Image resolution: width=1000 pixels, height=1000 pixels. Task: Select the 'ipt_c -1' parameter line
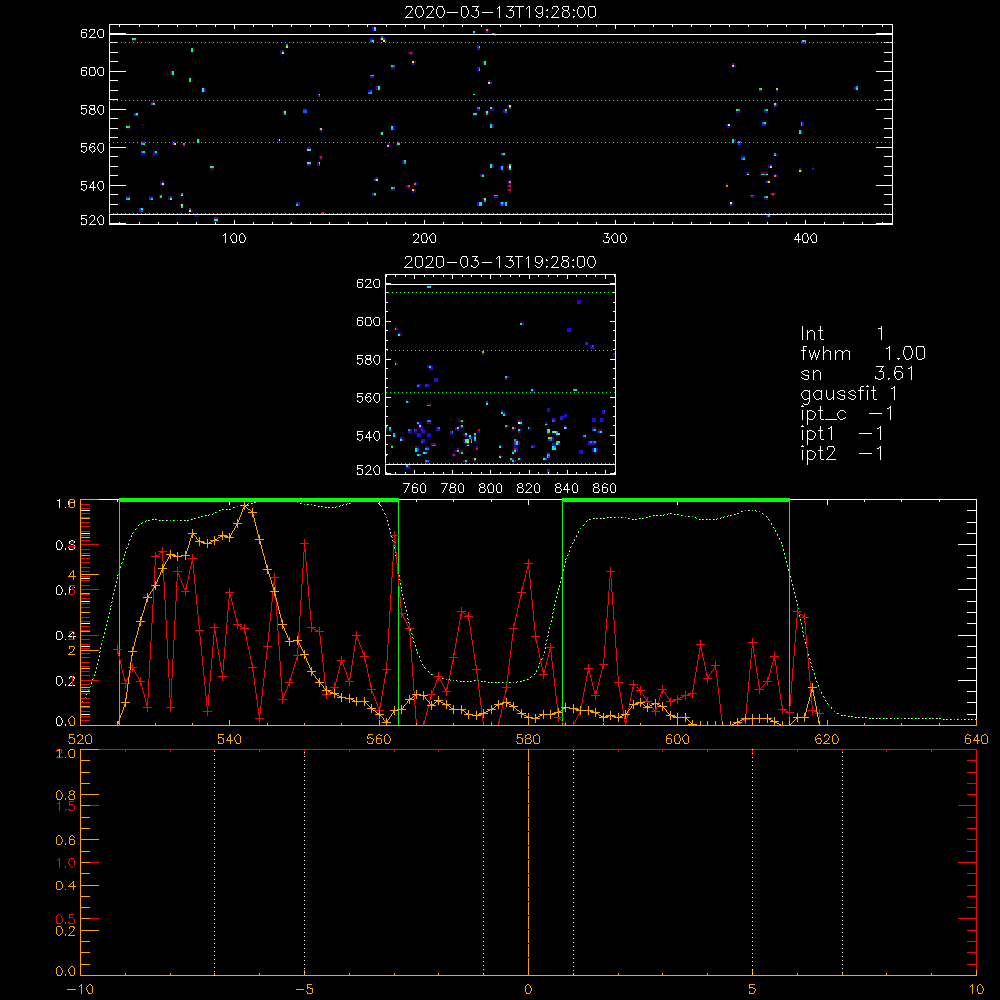point(847,414)
